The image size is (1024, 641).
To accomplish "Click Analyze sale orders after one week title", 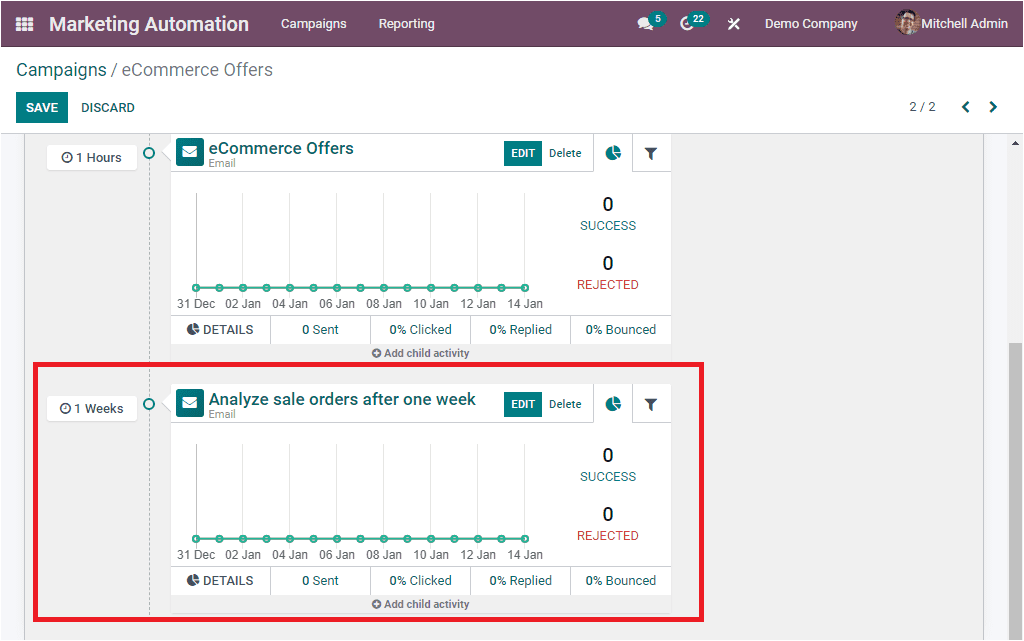I will click(x=342, y=399).
